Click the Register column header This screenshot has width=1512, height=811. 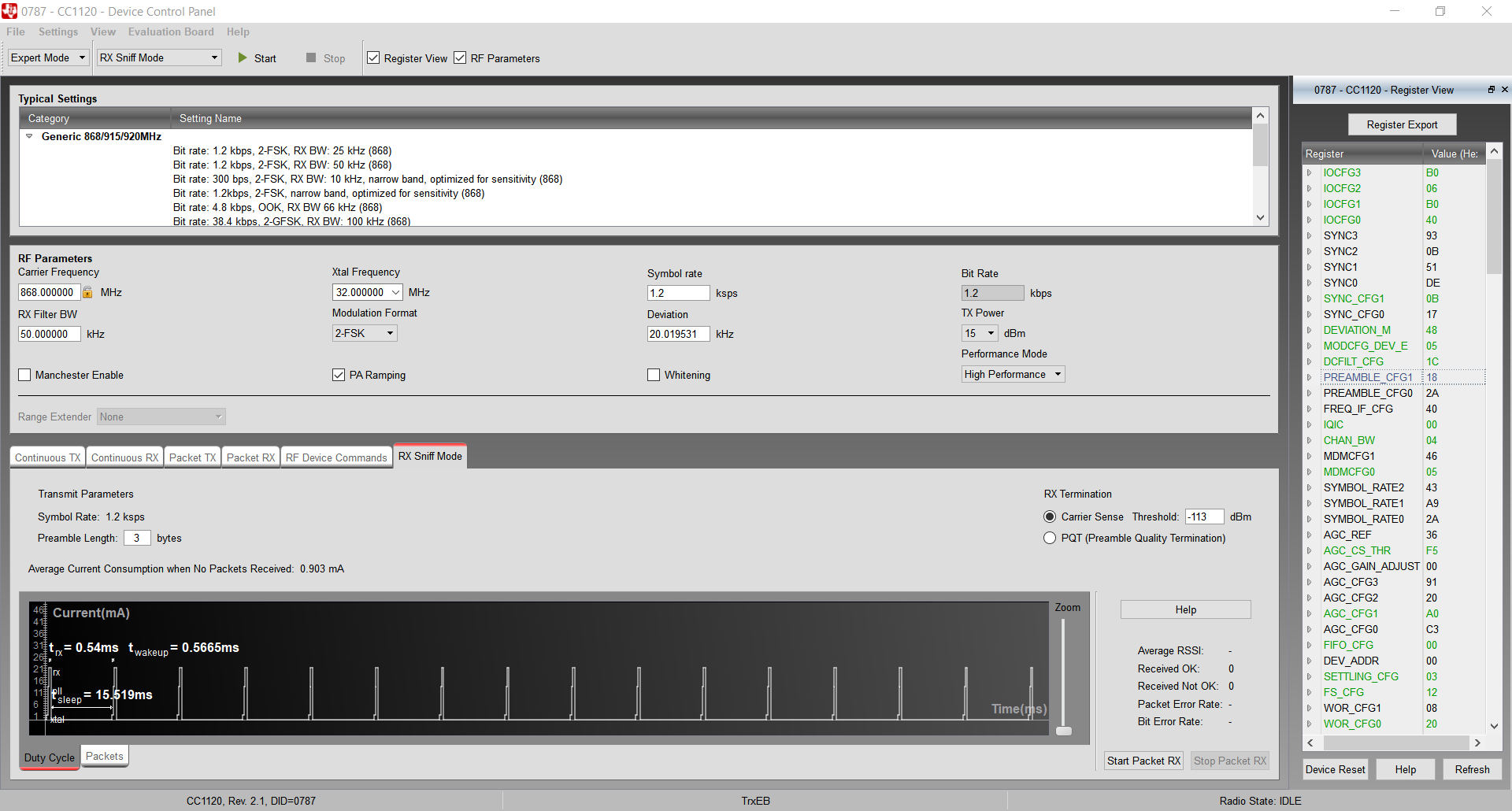coord(1362,154)
